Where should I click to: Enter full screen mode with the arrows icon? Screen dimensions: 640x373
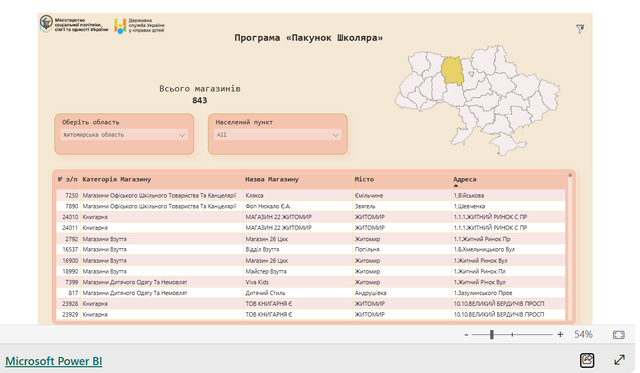(619, 360)
